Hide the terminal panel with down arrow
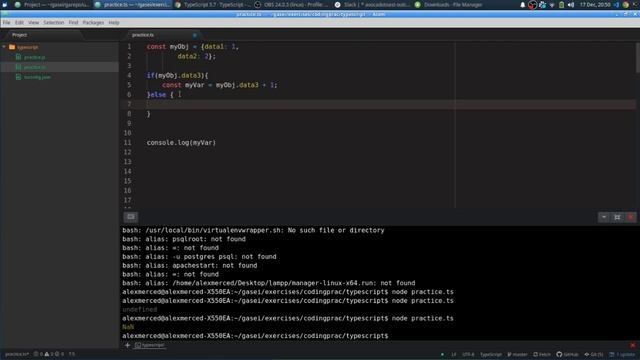 604,217
